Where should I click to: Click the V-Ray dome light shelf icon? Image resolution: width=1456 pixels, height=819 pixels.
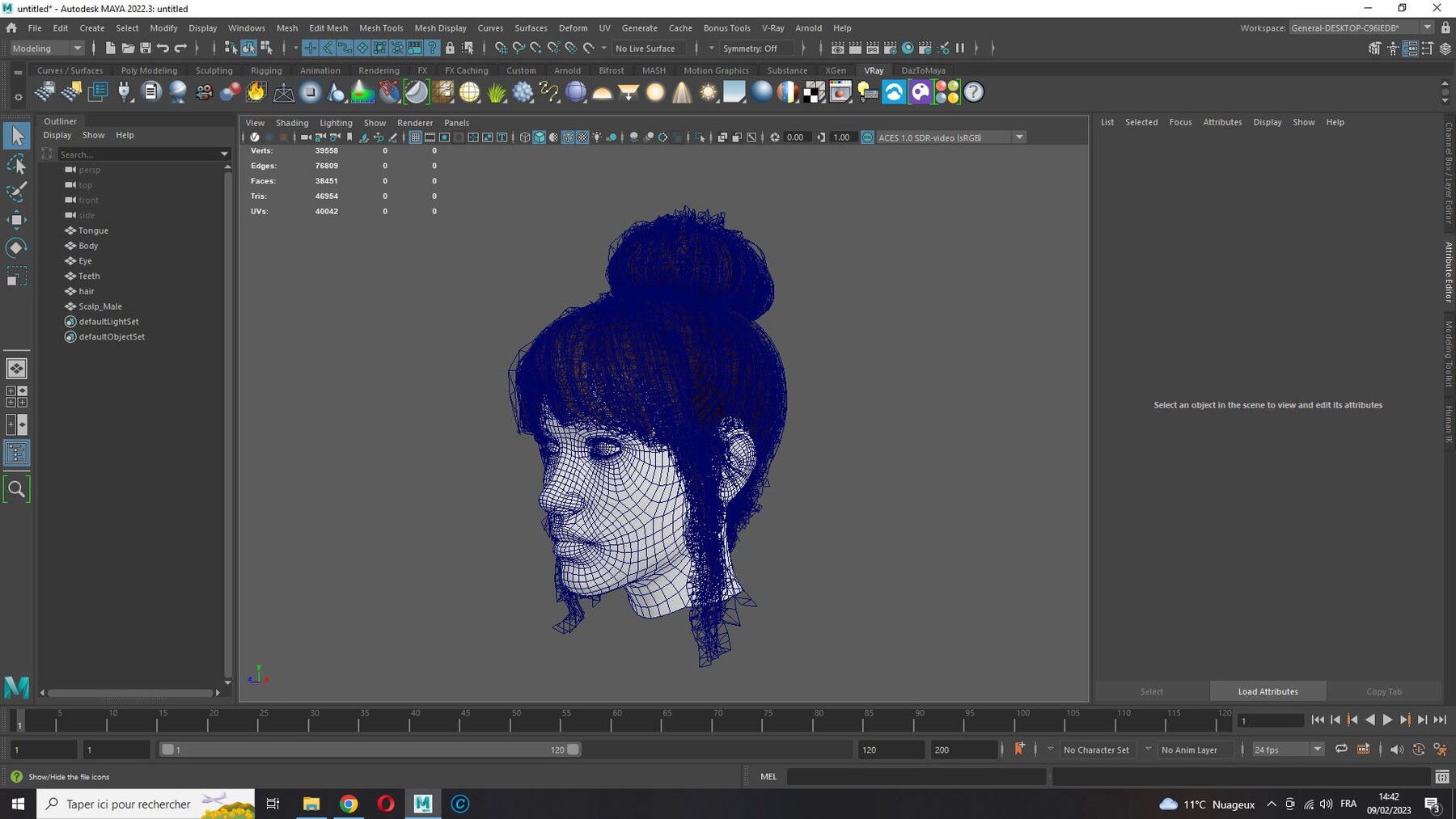click(602, 92)
